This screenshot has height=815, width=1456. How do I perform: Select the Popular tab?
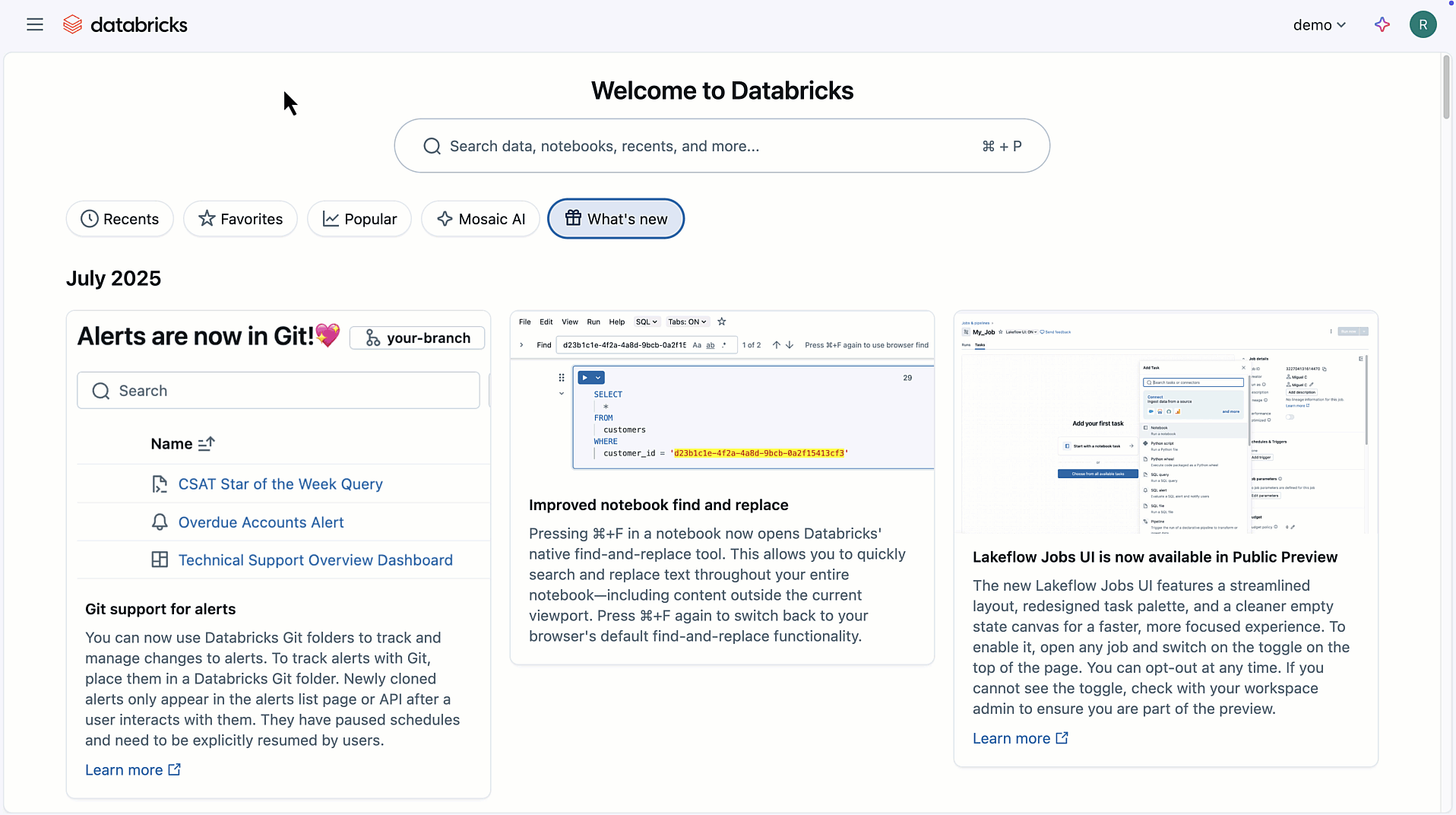coord(359,219)
